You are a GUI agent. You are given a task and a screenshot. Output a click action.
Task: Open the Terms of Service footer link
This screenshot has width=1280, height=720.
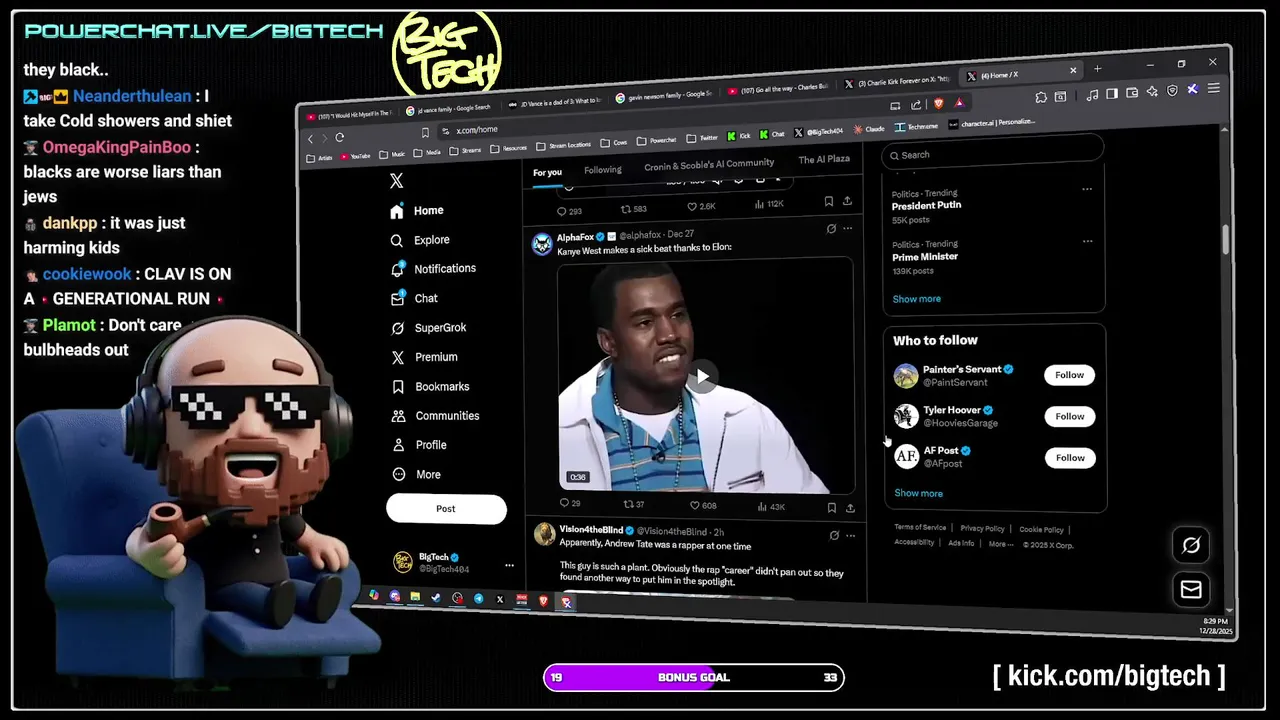coord(920,527)
